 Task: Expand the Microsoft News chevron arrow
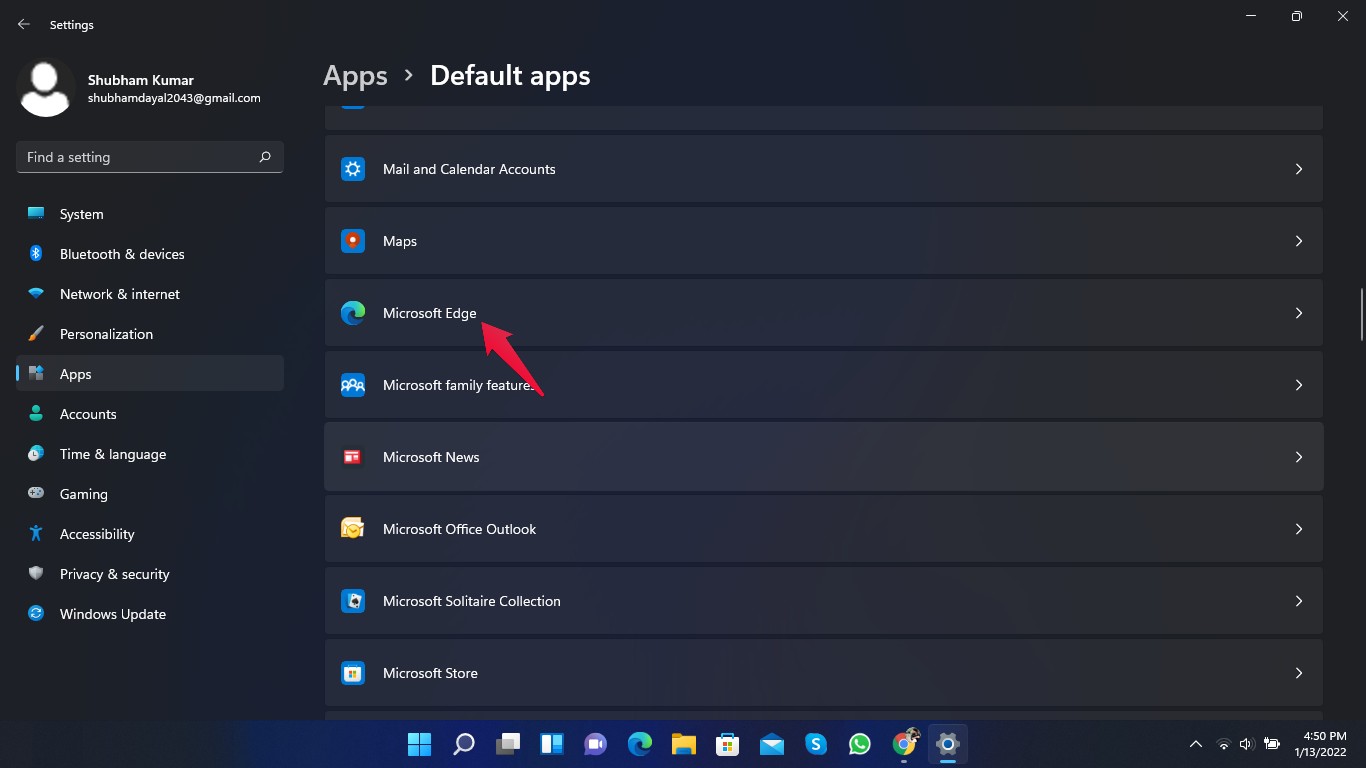pyautogui.click(x=1298, y=457)
